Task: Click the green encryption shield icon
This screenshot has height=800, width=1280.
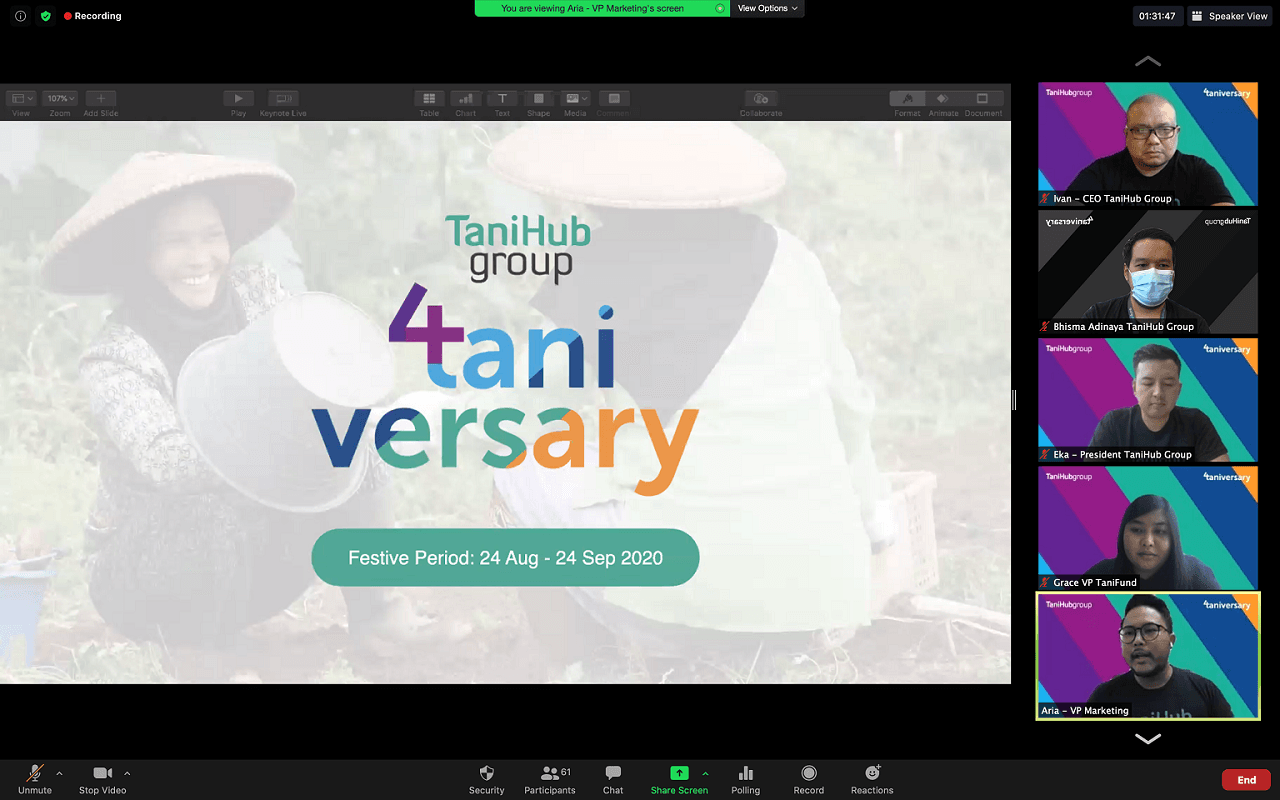Action: (x=45, y=16)
